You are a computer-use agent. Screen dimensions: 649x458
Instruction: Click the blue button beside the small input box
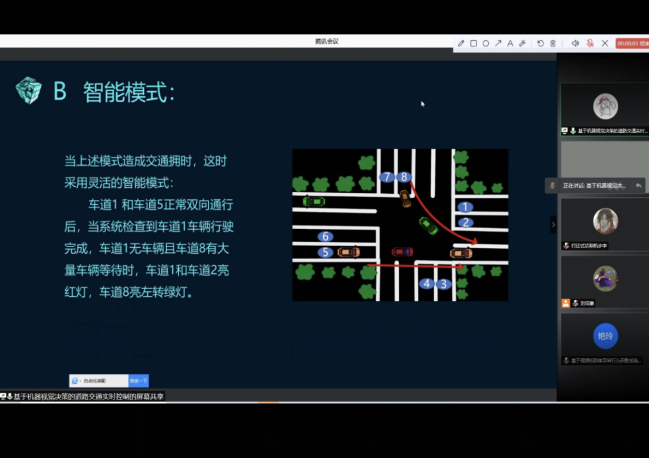pos(139,381)
